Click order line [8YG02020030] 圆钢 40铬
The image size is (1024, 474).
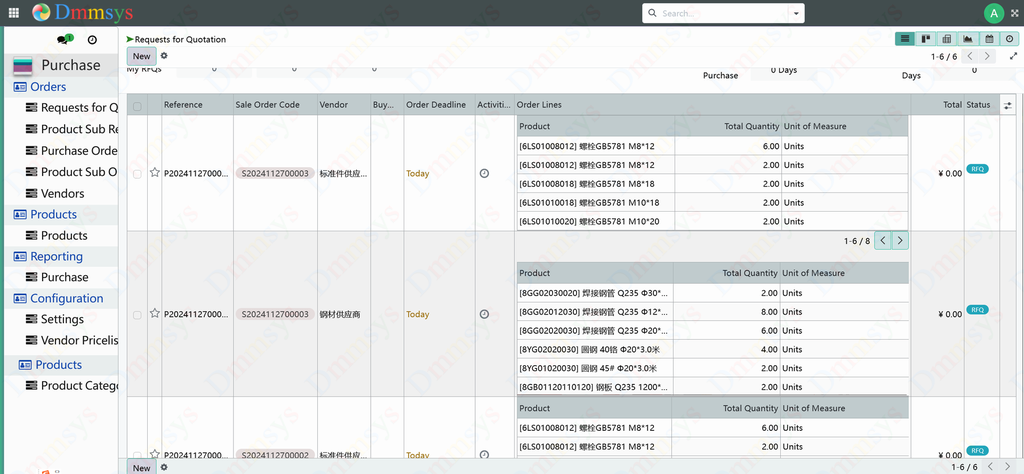589,349
